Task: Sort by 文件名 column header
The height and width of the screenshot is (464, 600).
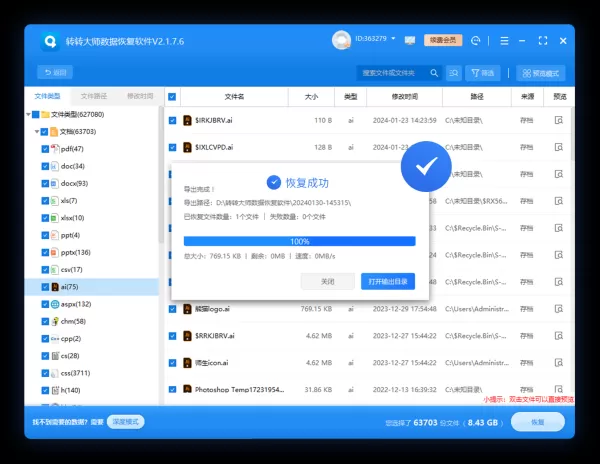Action: point(234,97)
